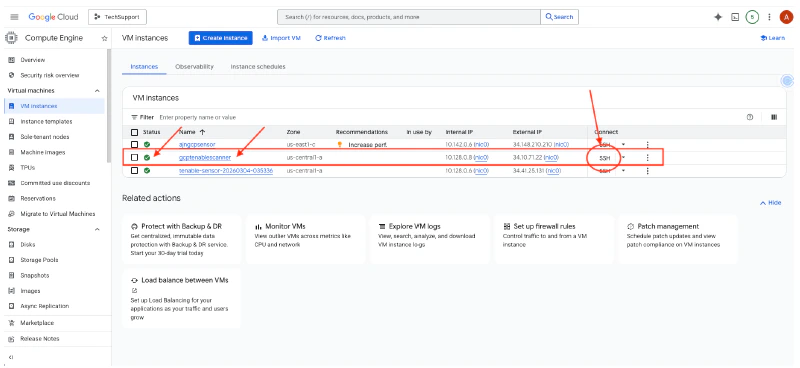
Task: Click nic0 link beside 34.10.71.22
Action: [551, 158]
